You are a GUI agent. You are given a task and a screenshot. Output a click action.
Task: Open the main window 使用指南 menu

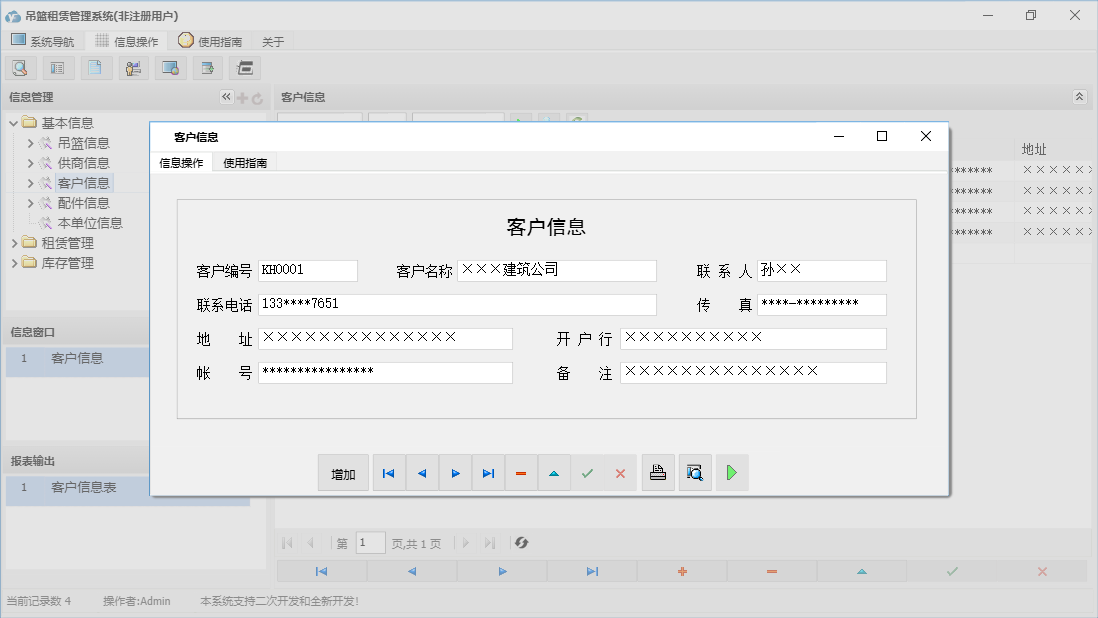click(x=210, y=41)
